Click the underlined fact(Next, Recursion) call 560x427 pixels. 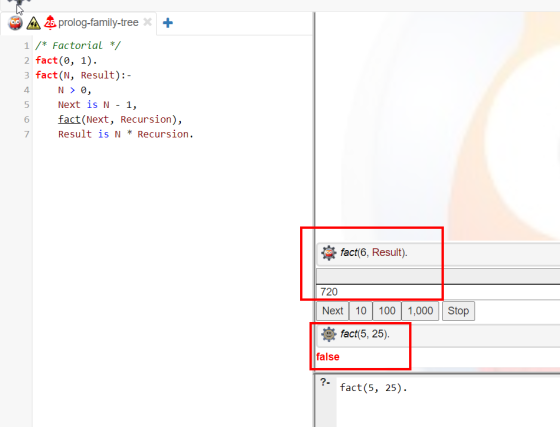pyautogui.click(x=120, y=119)
